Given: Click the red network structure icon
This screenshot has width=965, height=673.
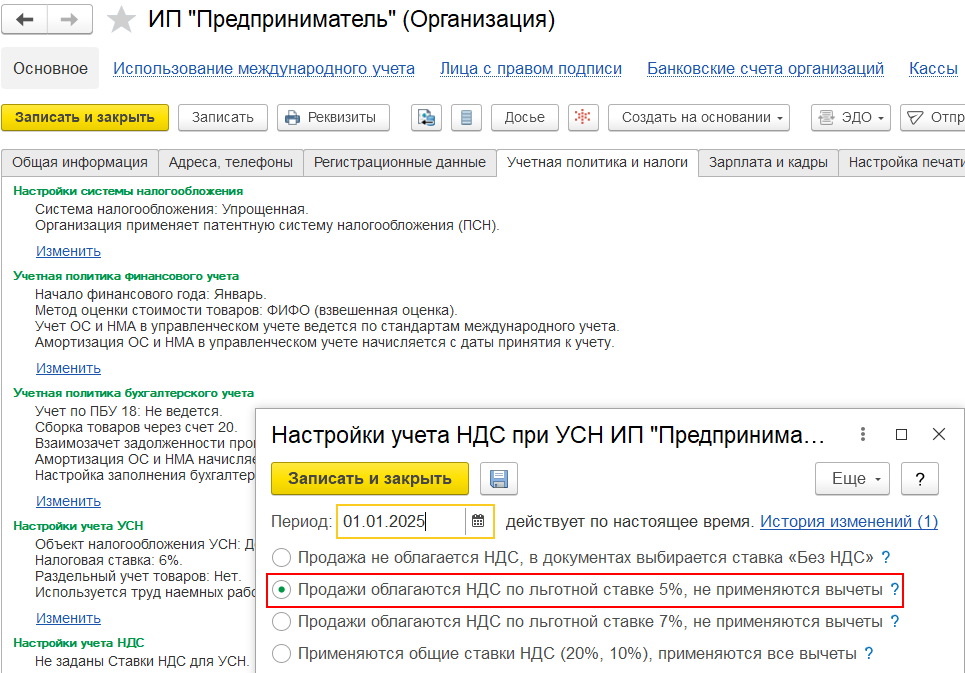Looking at the screenshot, I should [x=583, y=117].
